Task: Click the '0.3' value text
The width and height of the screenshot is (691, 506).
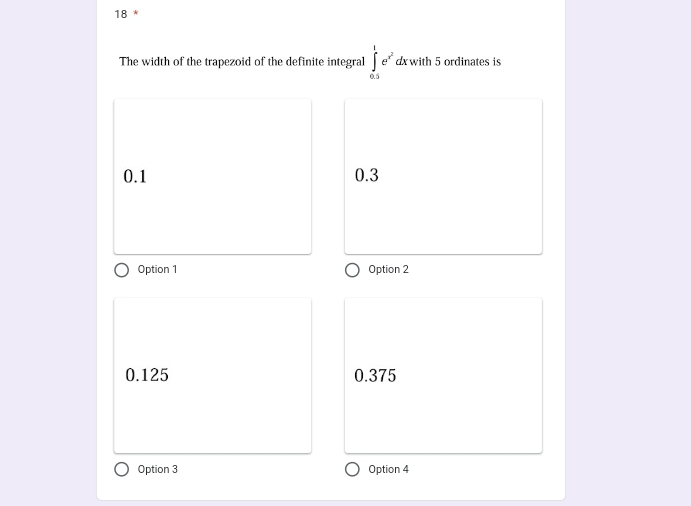Action: coord(367,175)
